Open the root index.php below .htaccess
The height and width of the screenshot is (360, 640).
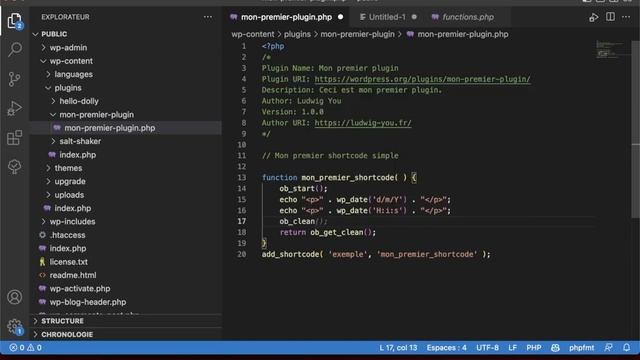[68, 249]
